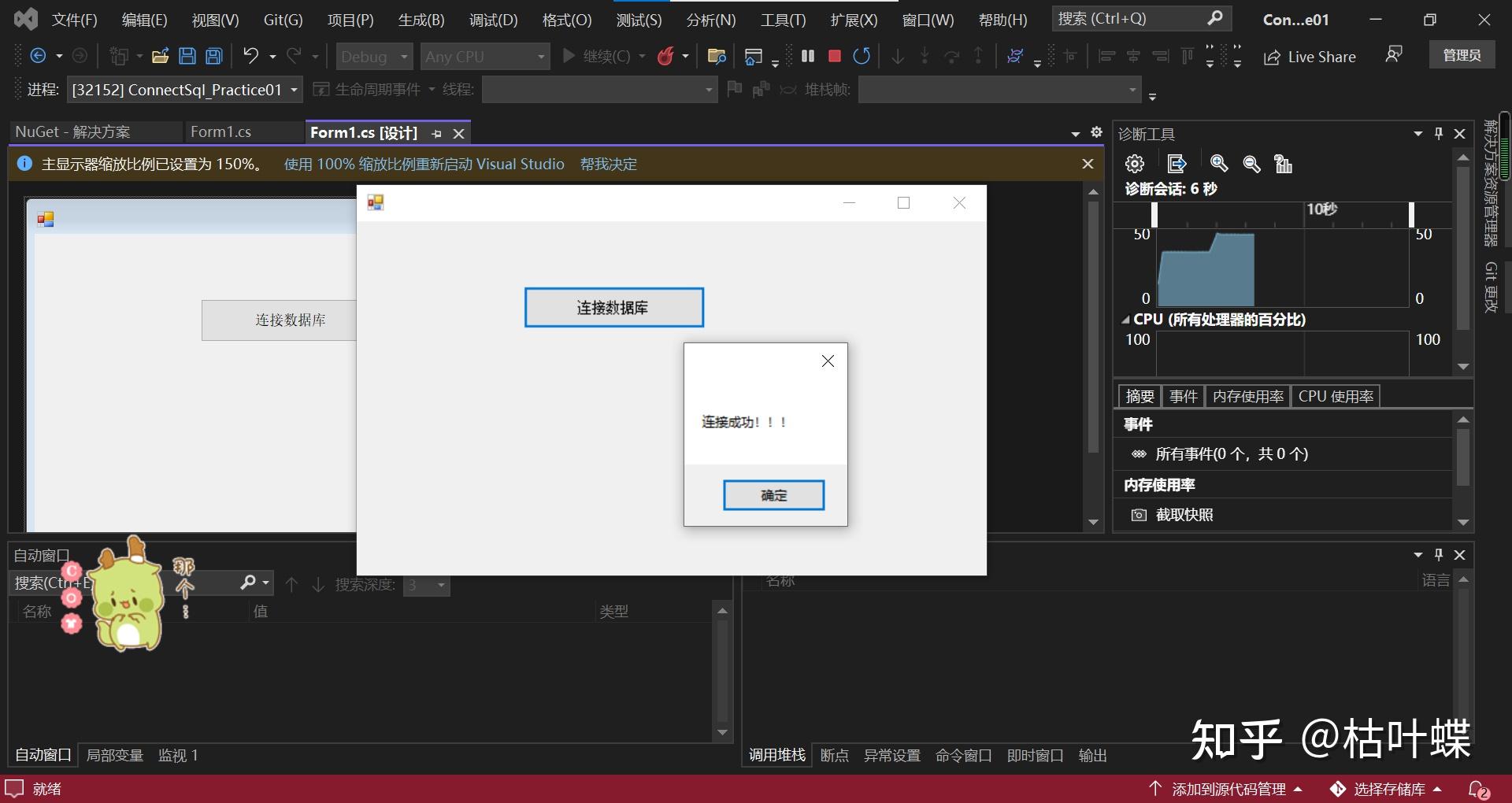
Task: Open the 输出 tab
Action: point(1092,755)
